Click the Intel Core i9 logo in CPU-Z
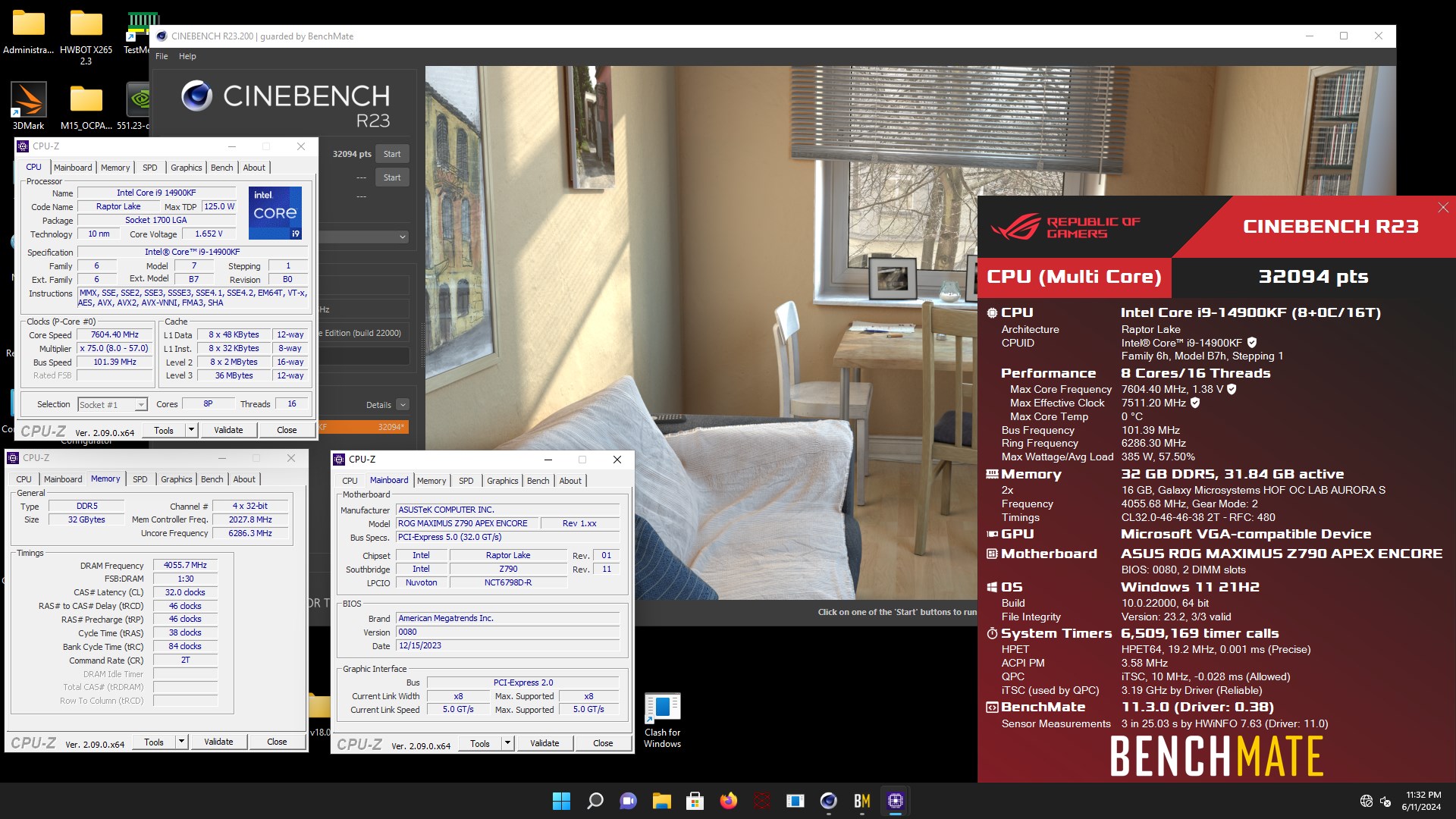1456x819 pixels. (x=275, y=213)
